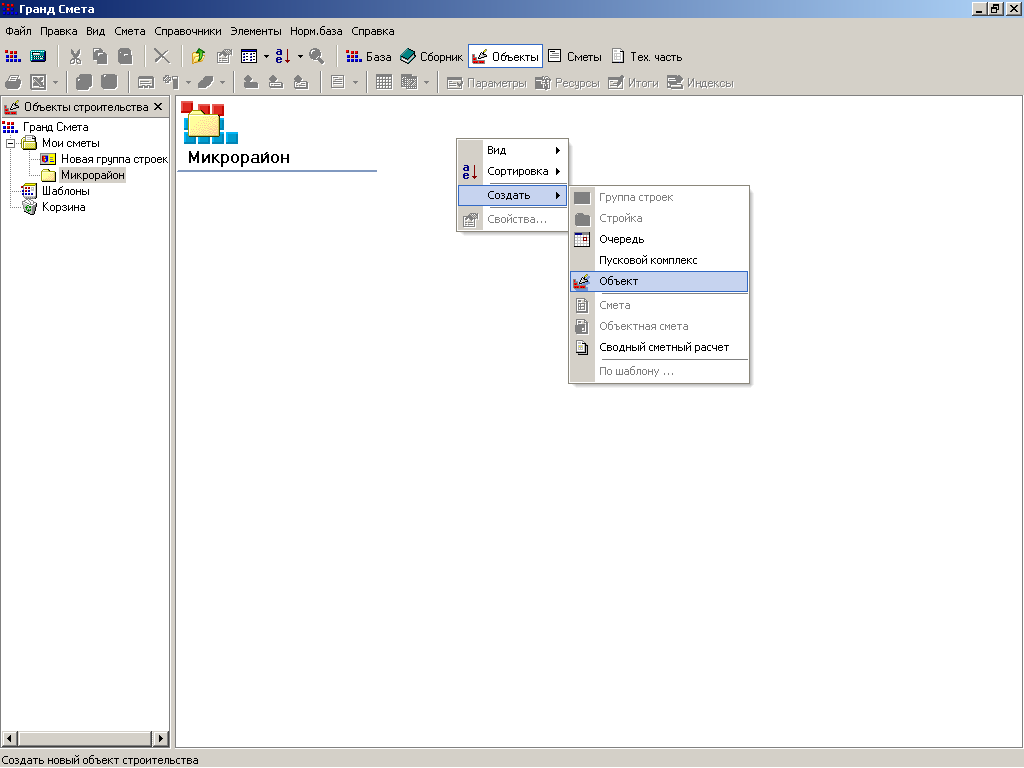The image size is (1024, 768).
Task: Open the view mode dropdown arrow
Action: click(266, 57)
